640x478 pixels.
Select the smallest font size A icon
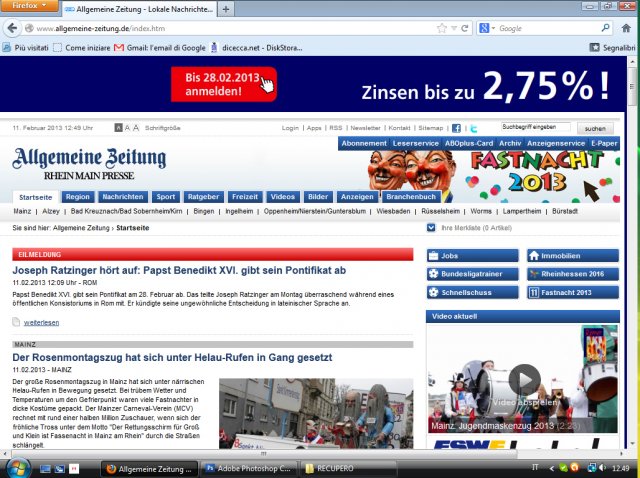[118, 128]
